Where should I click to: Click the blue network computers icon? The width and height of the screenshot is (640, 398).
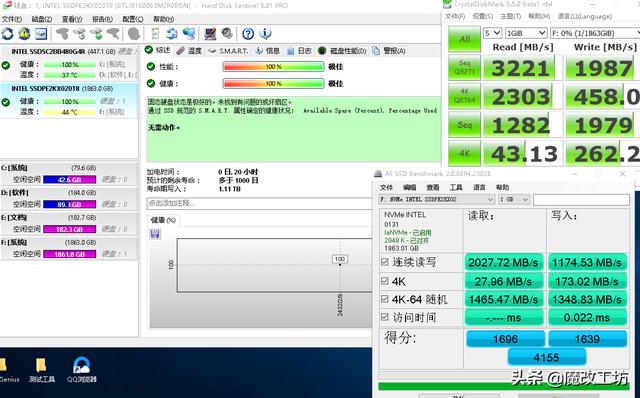click(189, 34)
